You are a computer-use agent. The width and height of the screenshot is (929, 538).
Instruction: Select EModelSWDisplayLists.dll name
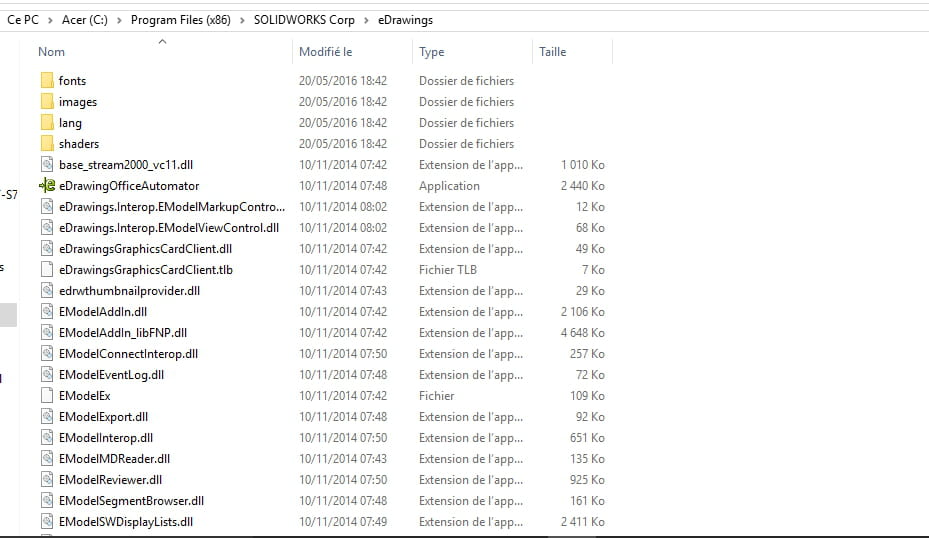pyautogui.click(x=126, y=521)
